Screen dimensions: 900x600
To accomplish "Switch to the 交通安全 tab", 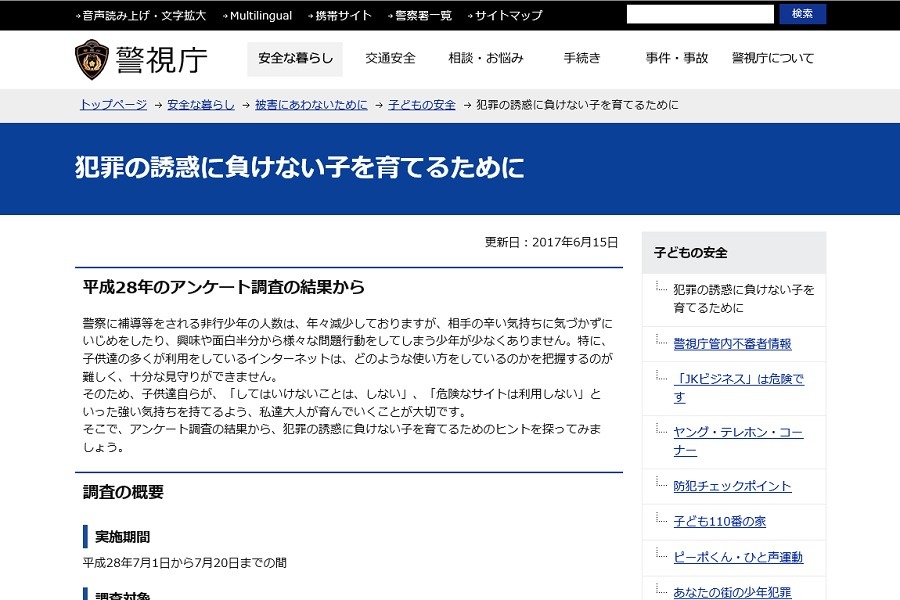I will click(390, 59).
